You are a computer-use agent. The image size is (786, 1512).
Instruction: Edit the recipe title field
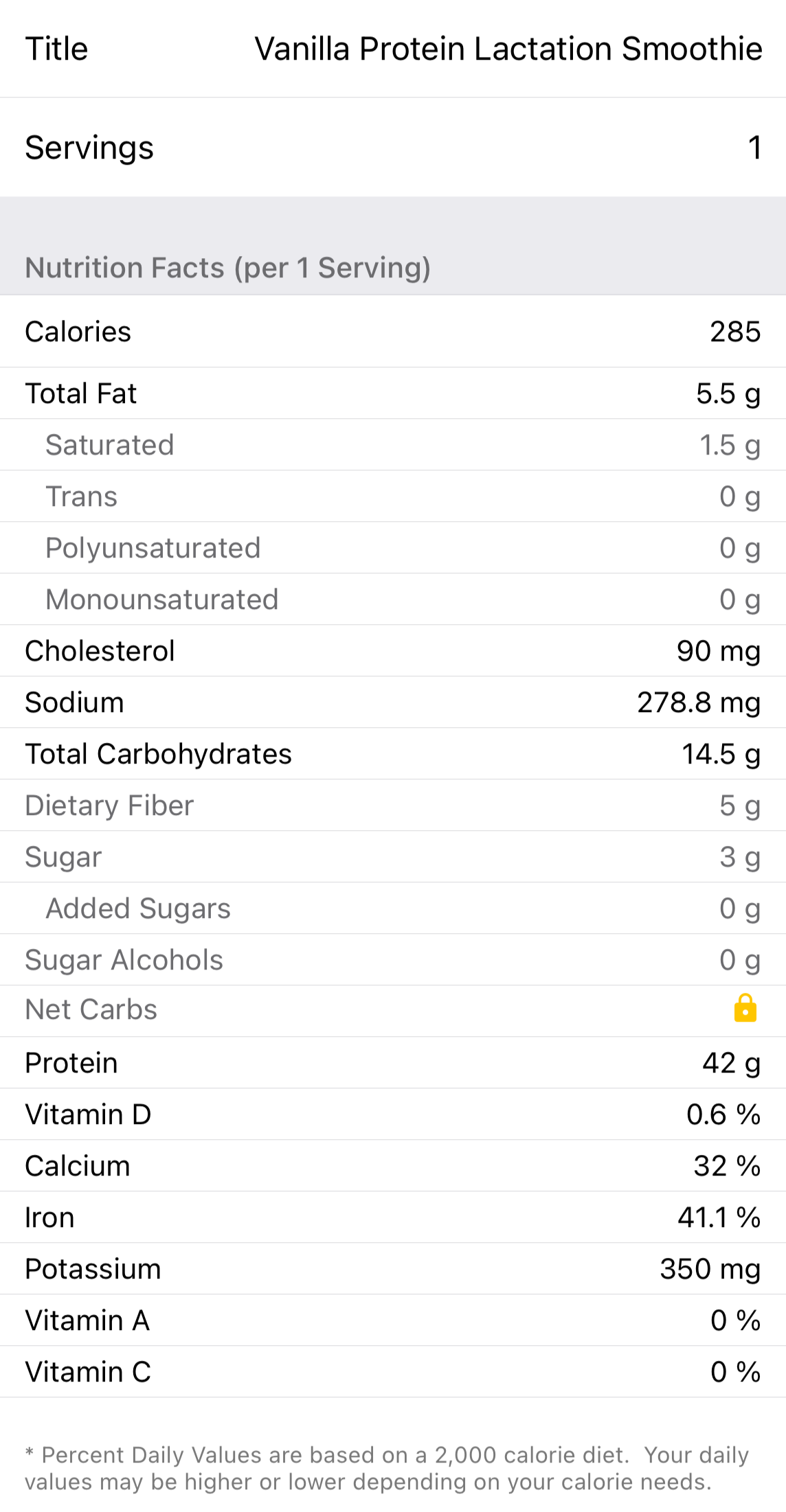pos(508,49)
